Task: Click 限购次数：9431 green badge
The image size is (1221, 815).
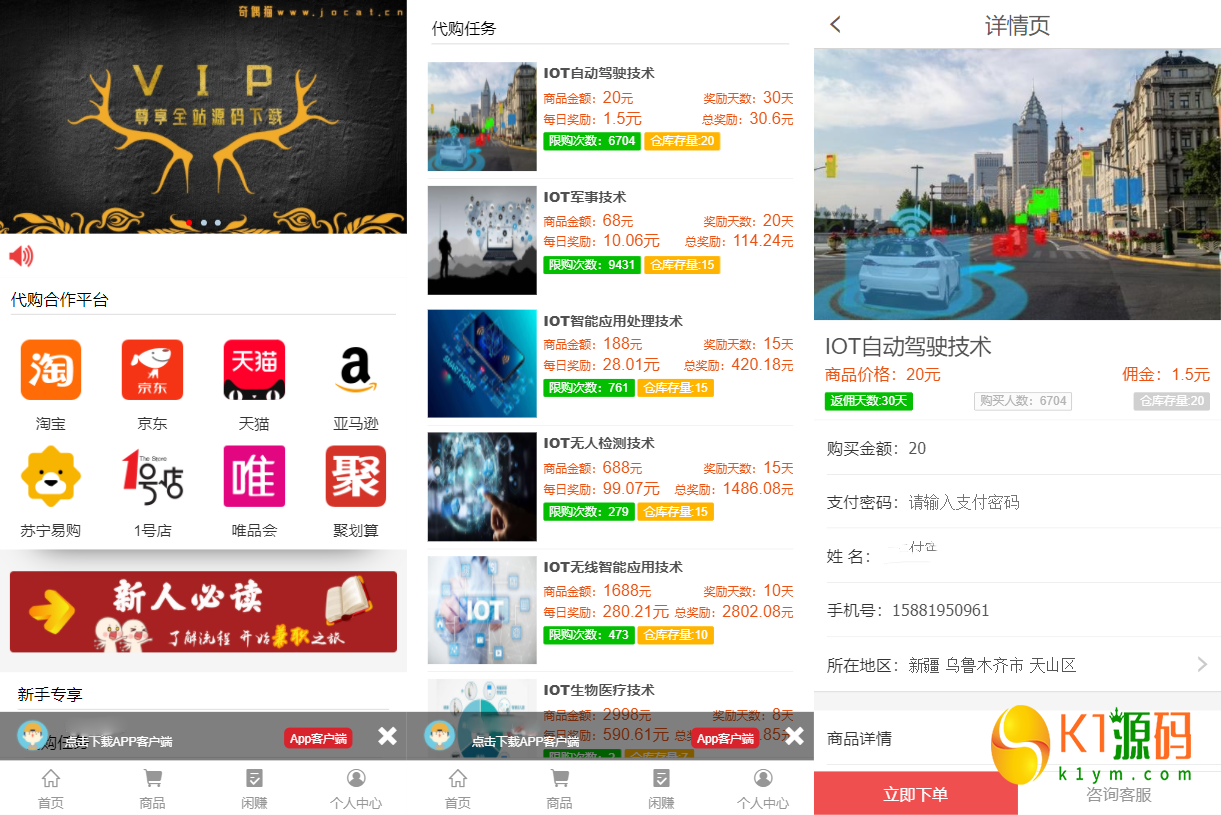Action: (592, 265)
